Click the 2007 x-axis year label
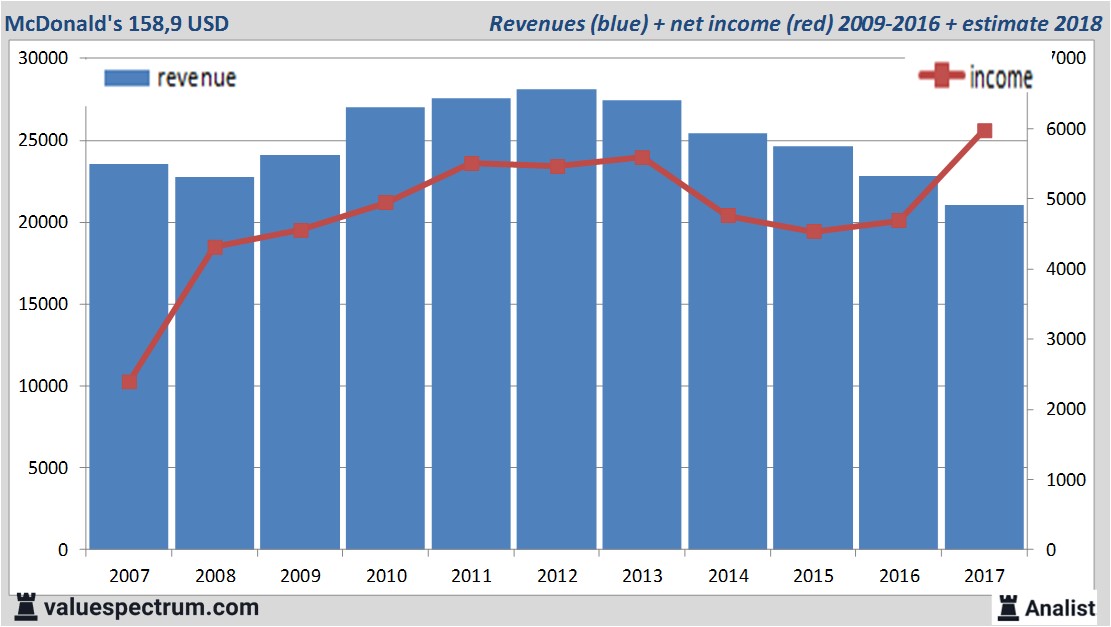 (x=129, y=575)
